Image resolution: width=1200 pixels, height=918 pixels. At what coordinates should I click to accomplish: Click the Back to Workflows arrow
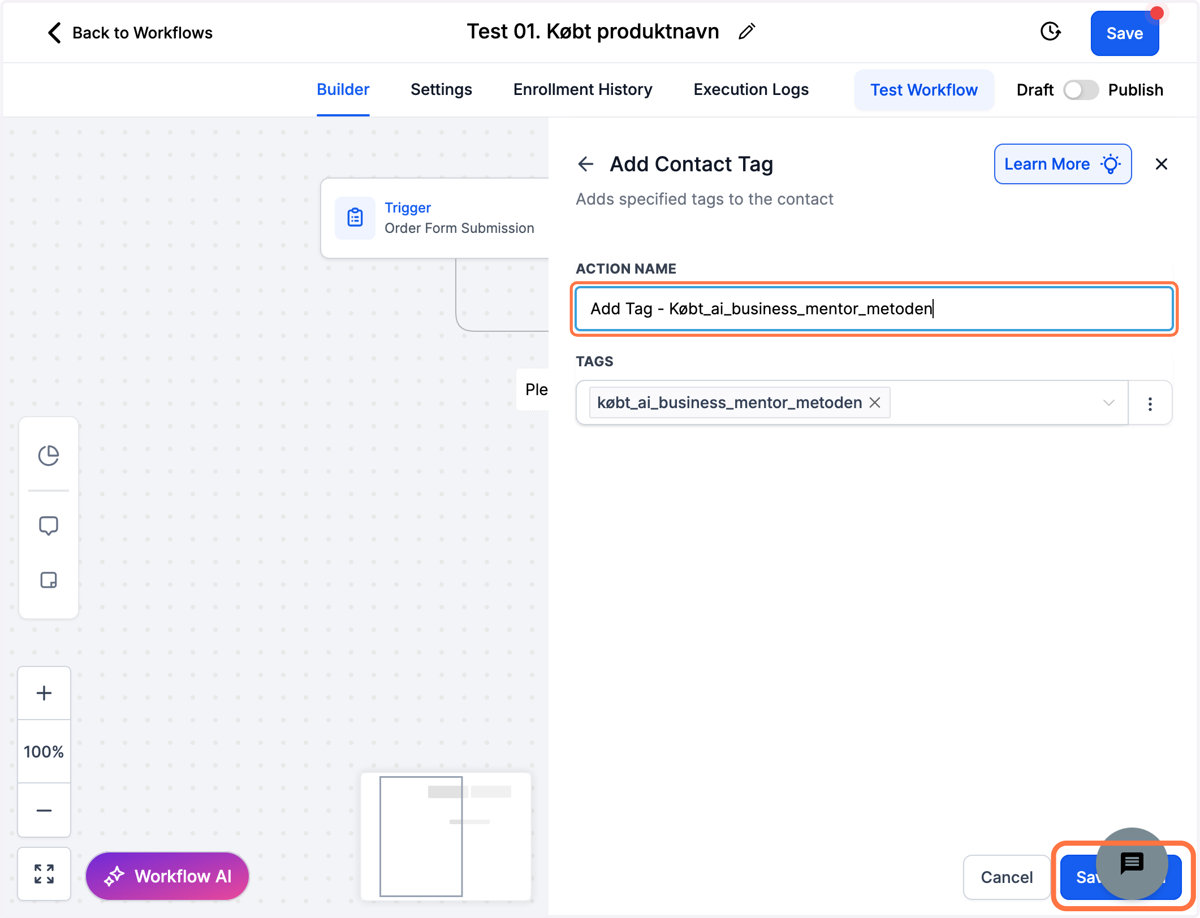54,33
